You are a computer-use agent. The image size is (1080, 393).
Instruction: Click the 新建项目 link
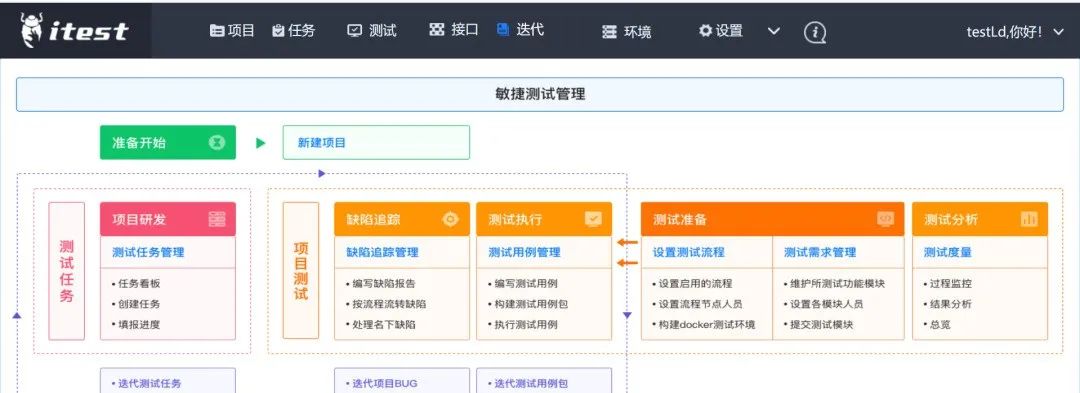(x=322, y=142)
